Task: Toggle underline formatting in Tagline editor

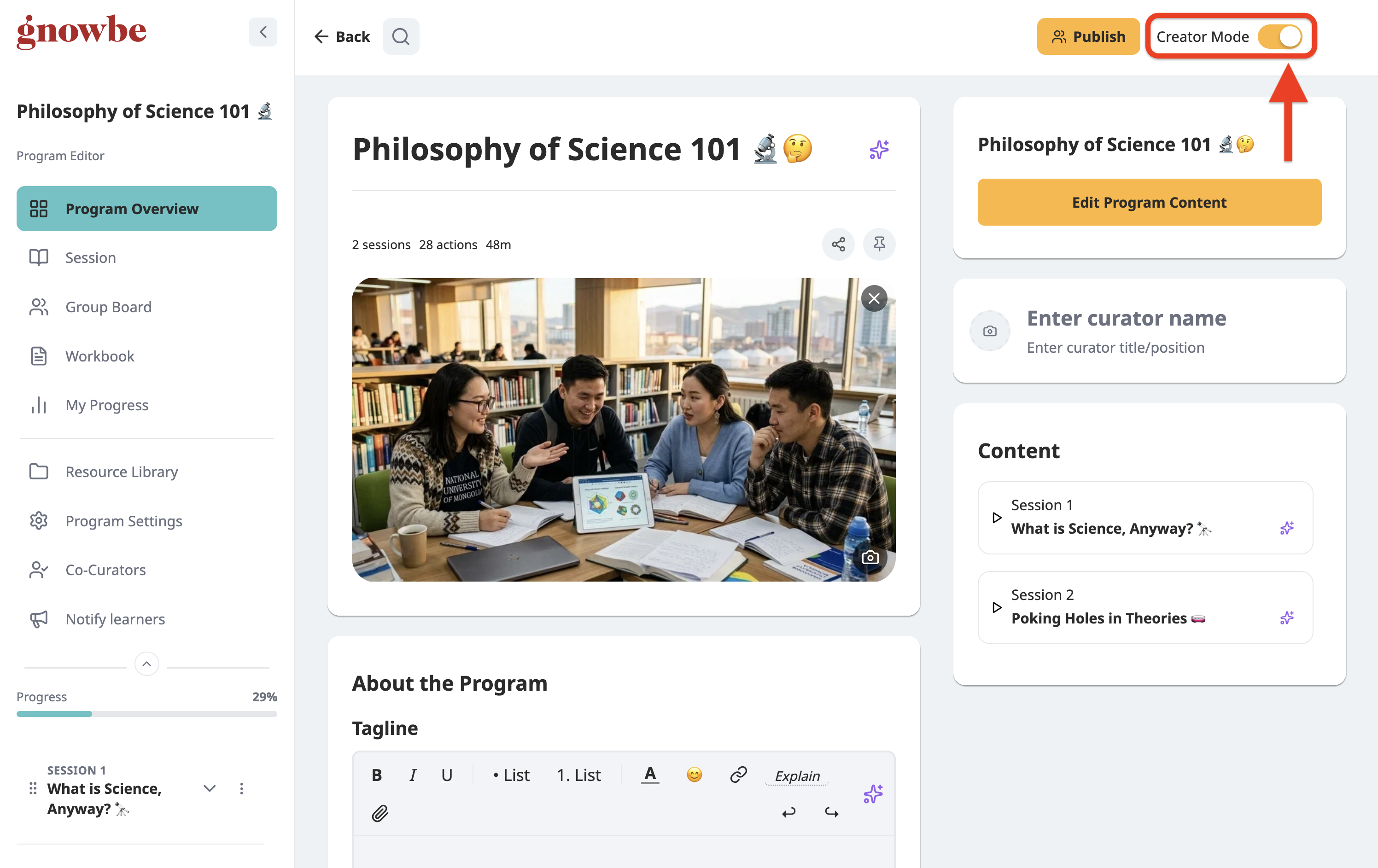Action: (x=447, y=775)
